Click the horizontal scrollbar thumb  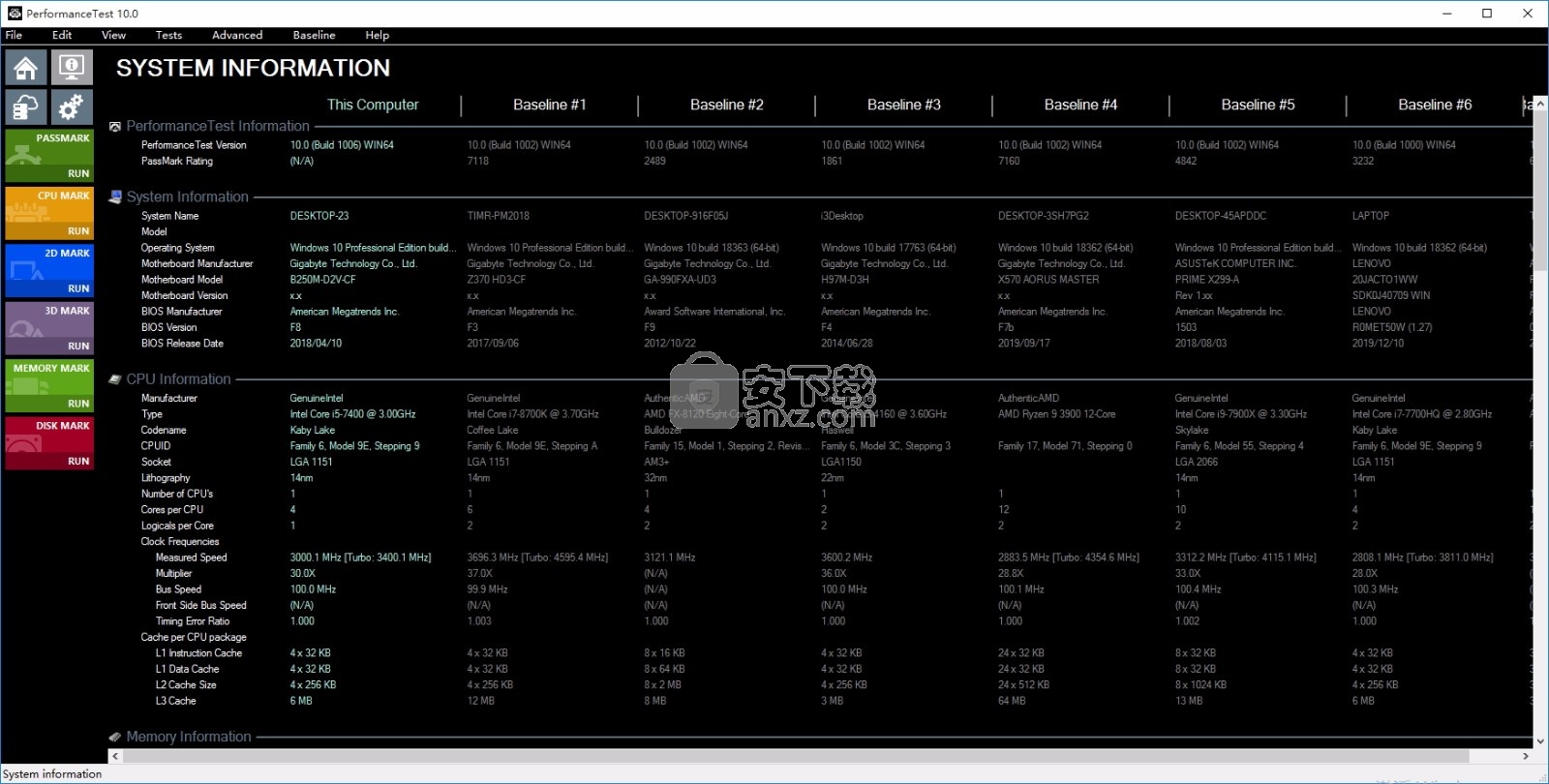(796, 756)
